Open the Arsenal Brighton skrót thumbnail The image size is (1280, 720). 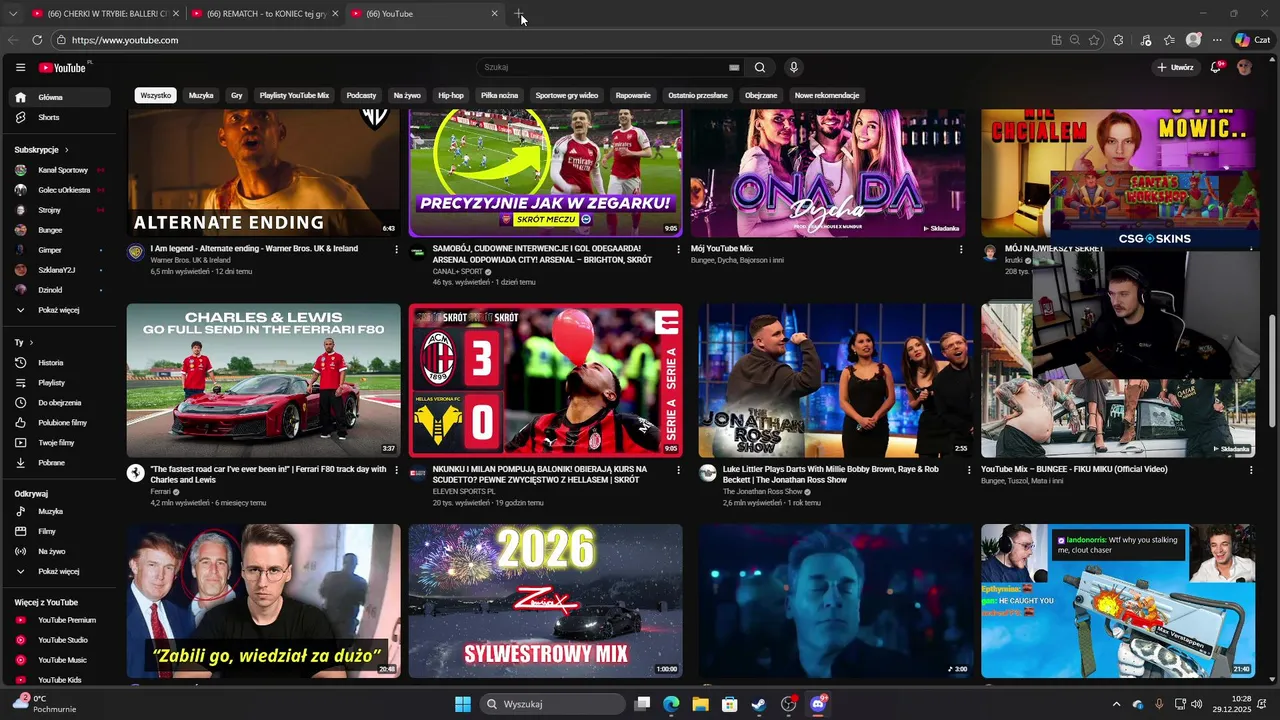coord(546,173)
